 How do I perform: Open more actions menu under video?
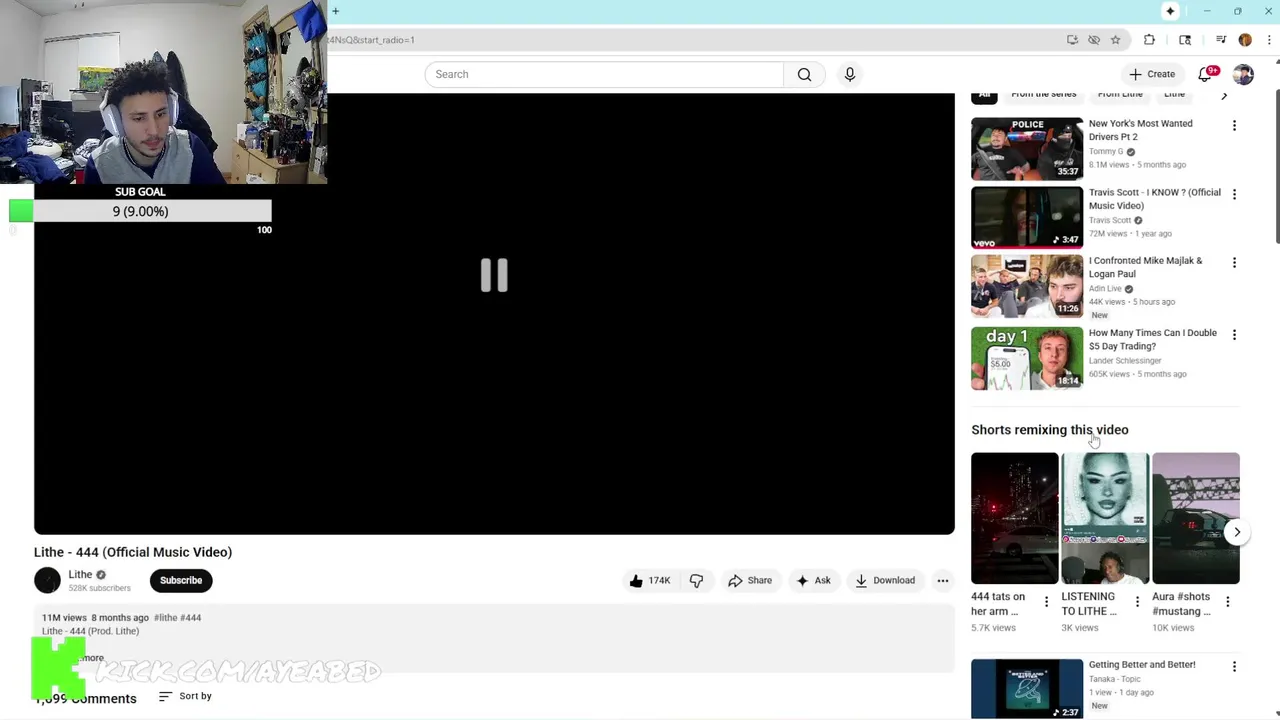[x=942, y=580]
